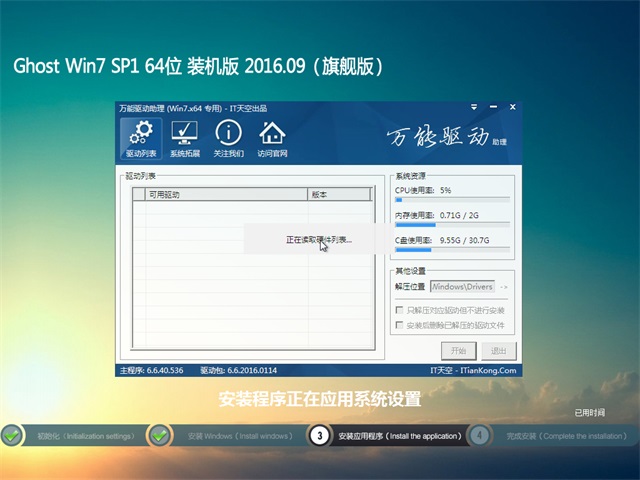Click the window minimize icon
This screenshot has width=640, height=480.
tap(492, 108)
